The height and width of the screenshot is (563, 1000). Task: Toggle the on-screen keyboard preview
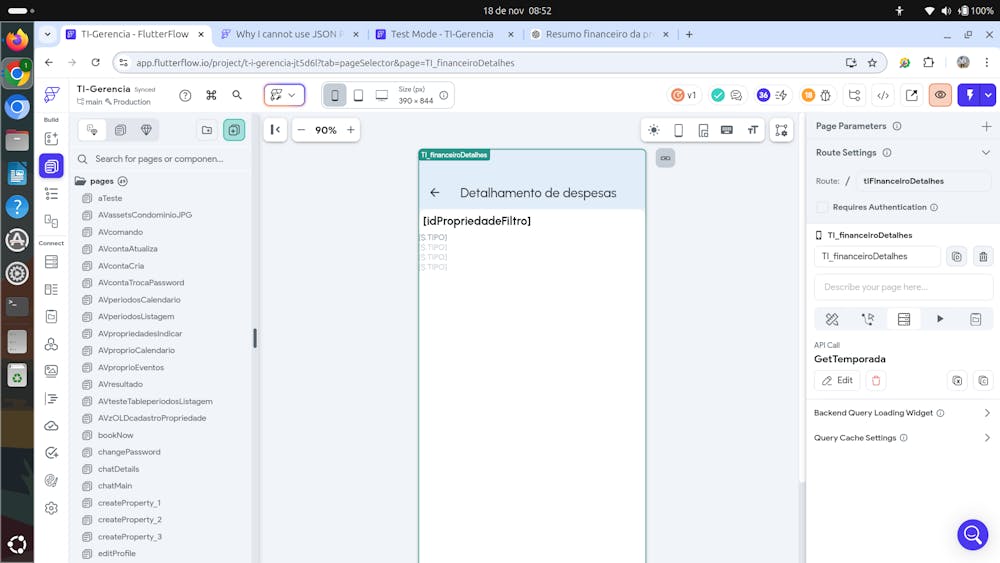tap(726, 130)
